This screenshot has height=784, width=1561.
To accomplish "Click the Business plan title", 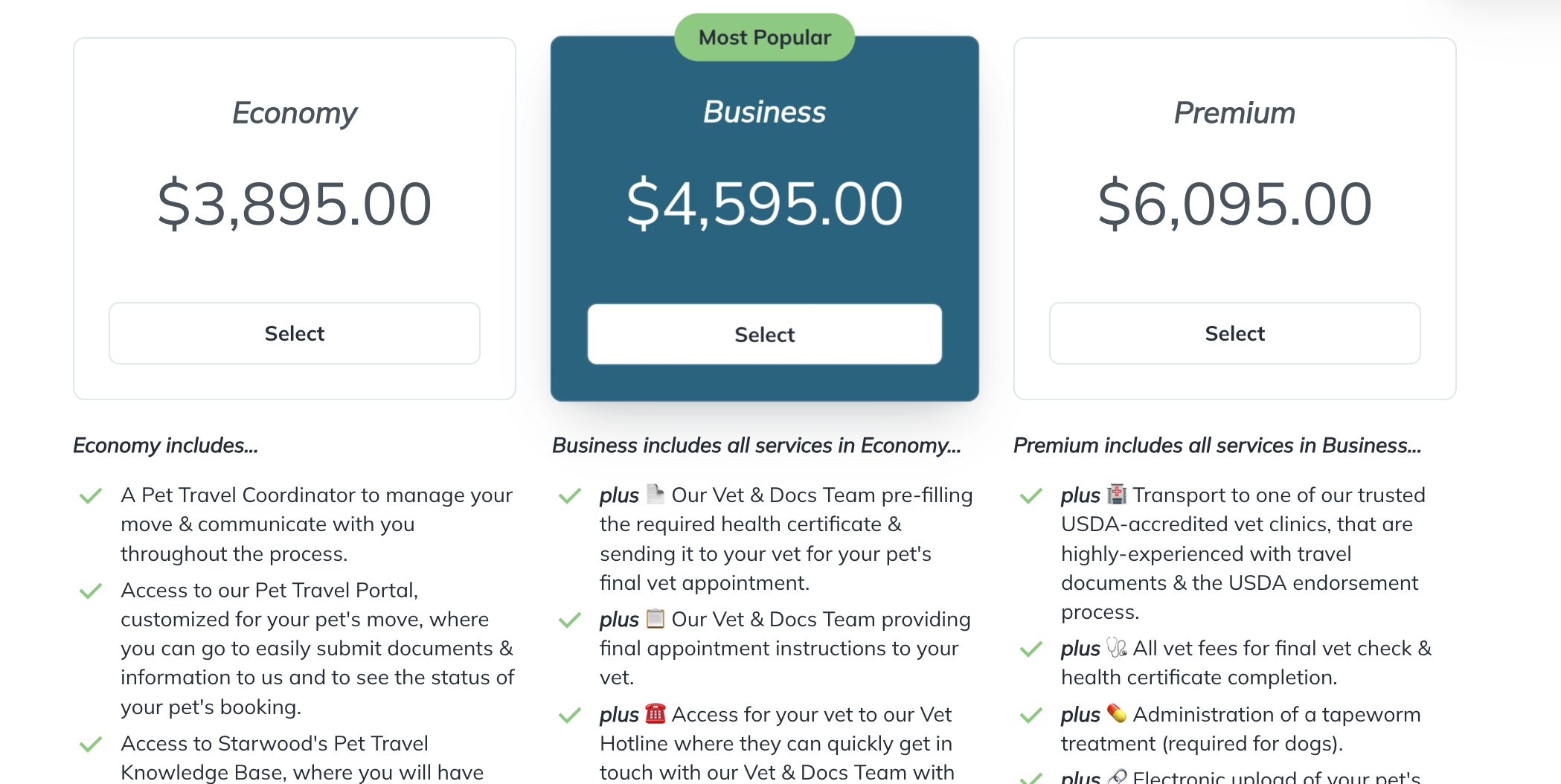I will (x=765, y=112).
